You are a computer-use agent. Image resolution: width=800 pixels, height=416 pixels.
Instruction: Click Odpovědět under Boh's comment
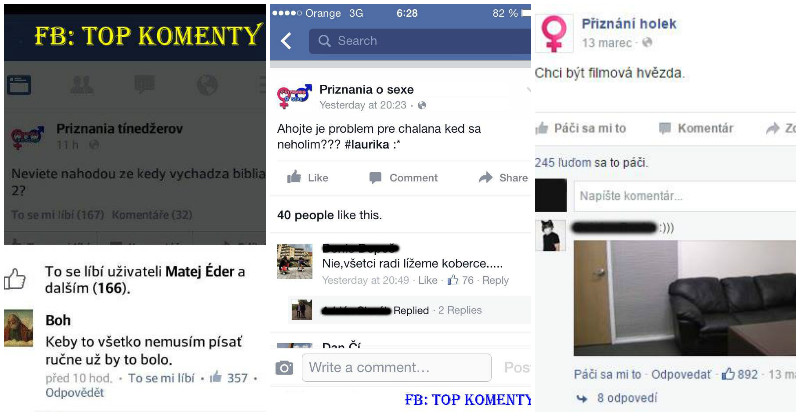(x=74, y=393)
